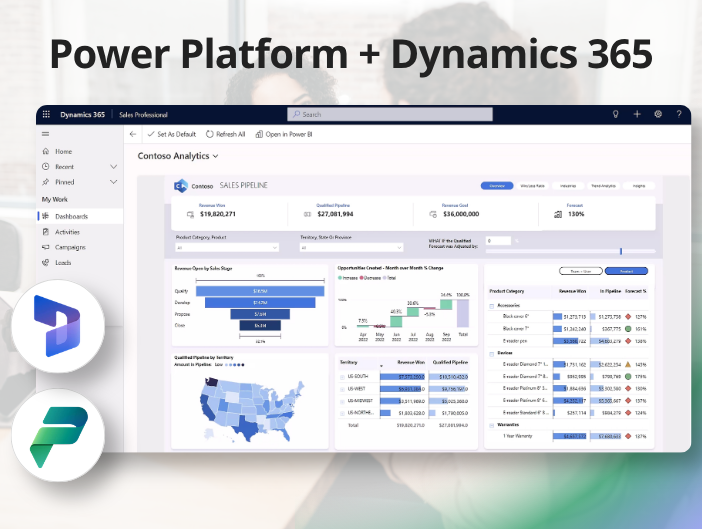Click the lightbulb assistant icon
Screen dimensions: 702x529
[616, 114]
